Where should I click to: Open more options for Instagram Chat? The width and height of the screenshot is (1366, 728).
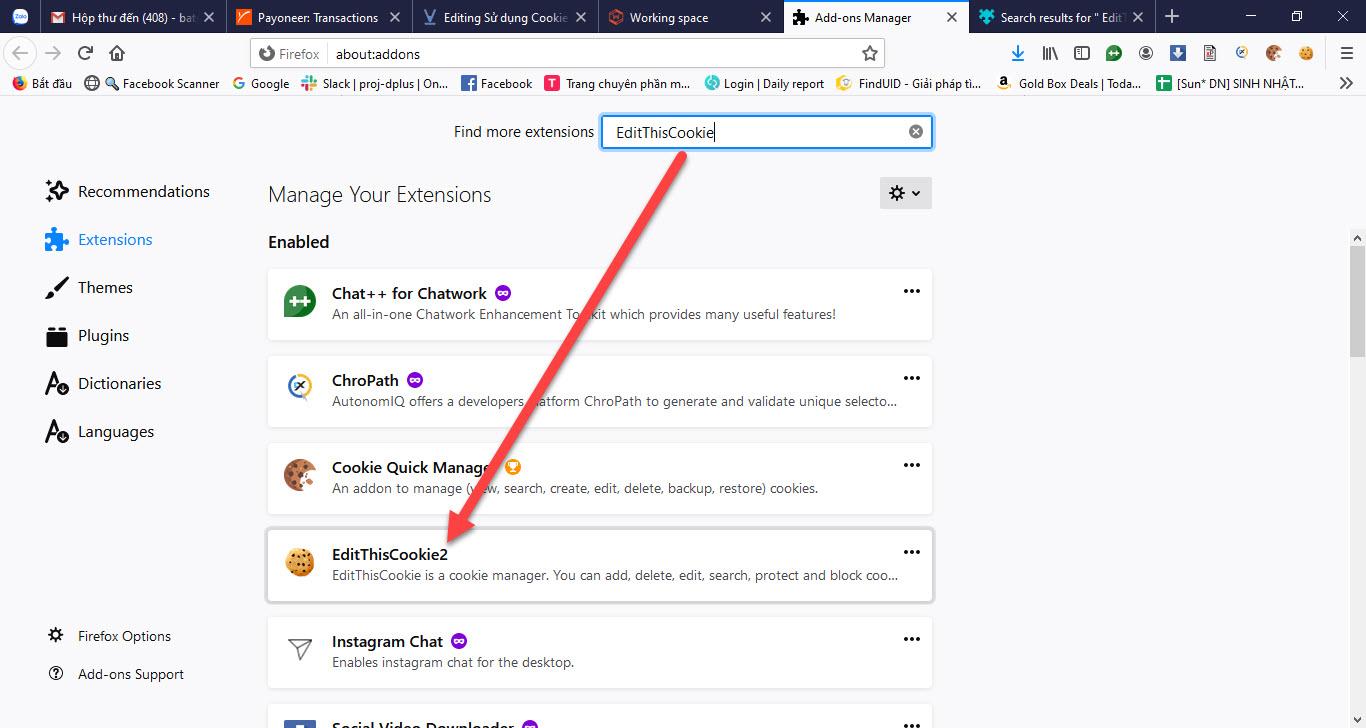pyautogui.click(x=912, y=639)
